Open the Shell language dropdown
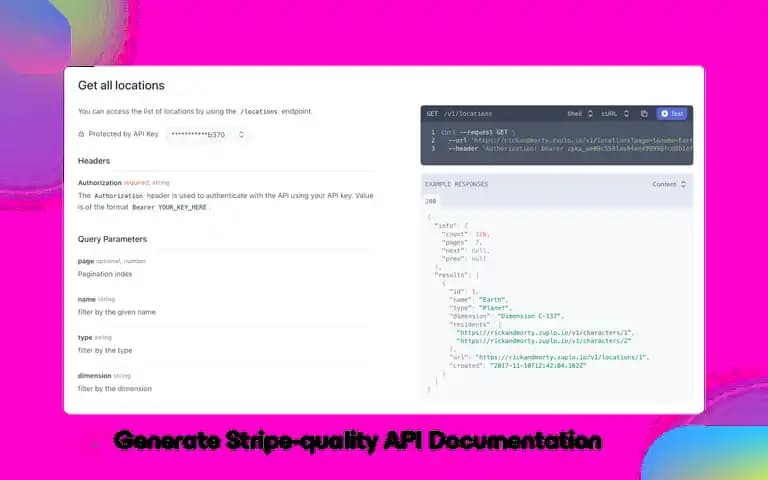The image size is (768, 480). tap(580, 114)
